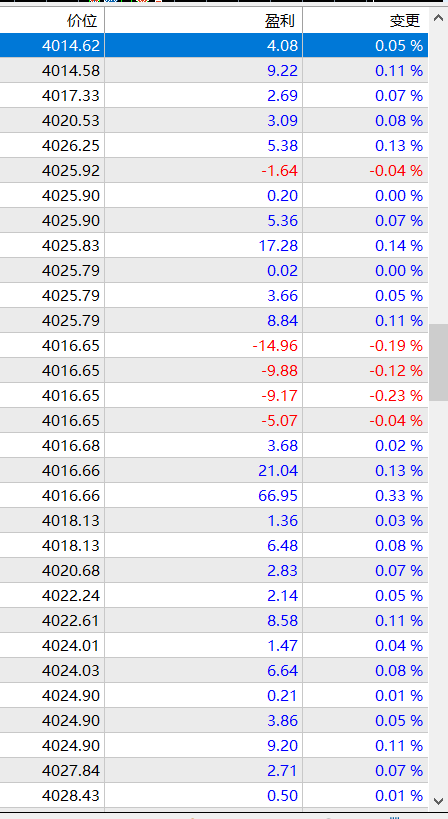The height and width of the screenshot is (819, 448).
Task: Click the 0.33 % change cell
Action: pos(366,495)
